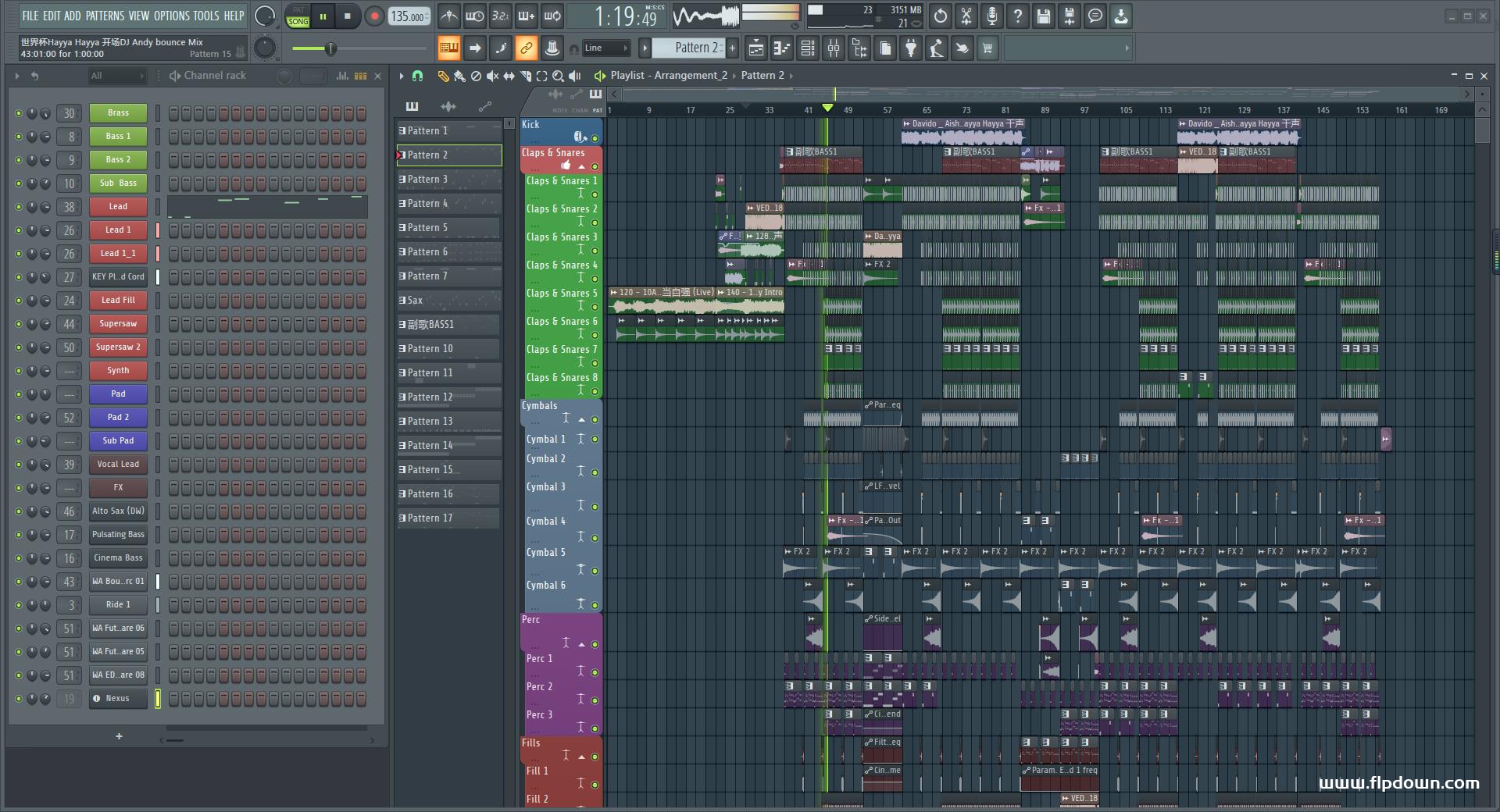Click the record button
1500x812 pixels.
tap(374, 16)
